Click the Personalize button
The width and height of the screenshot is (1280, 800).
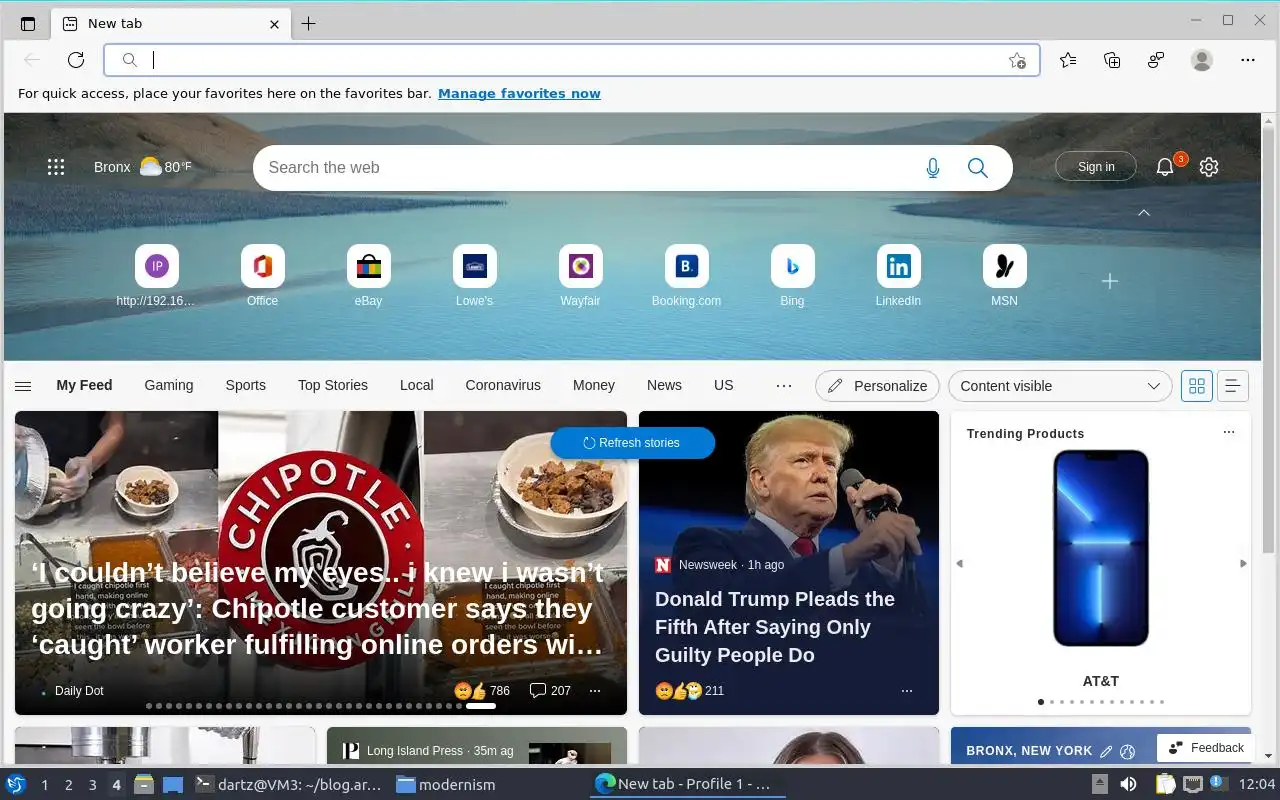(878, 386)
